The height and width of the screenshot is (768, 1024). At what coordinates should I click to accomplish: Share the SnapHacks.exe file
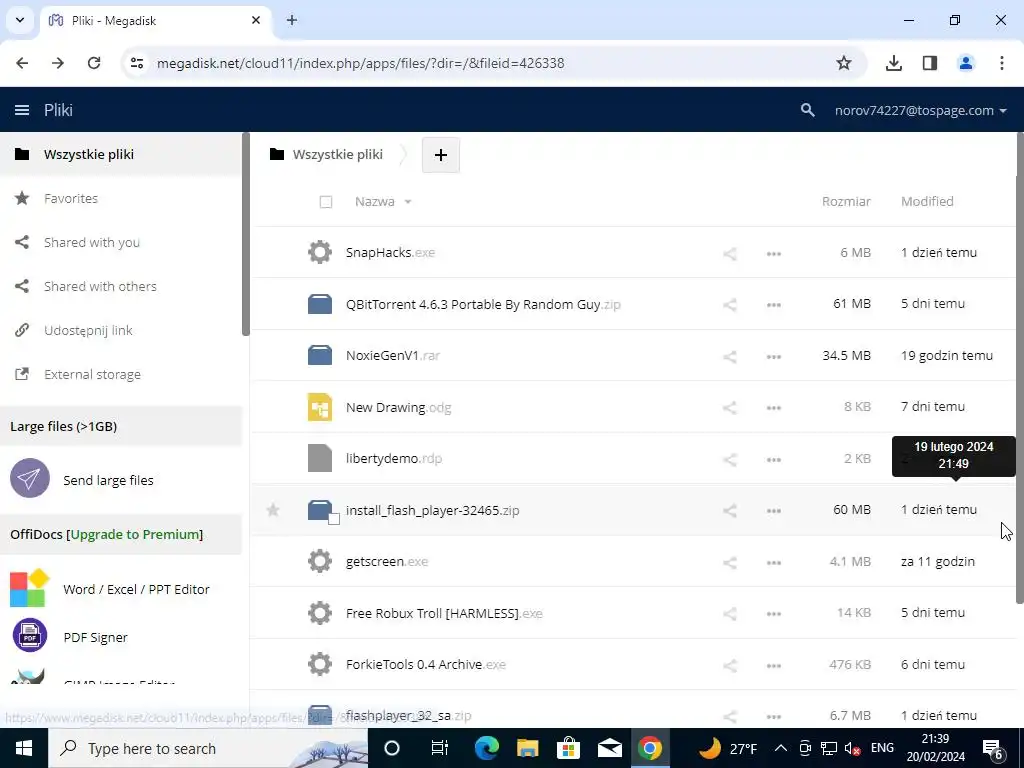pyautogui.click(x=729, y=253)
